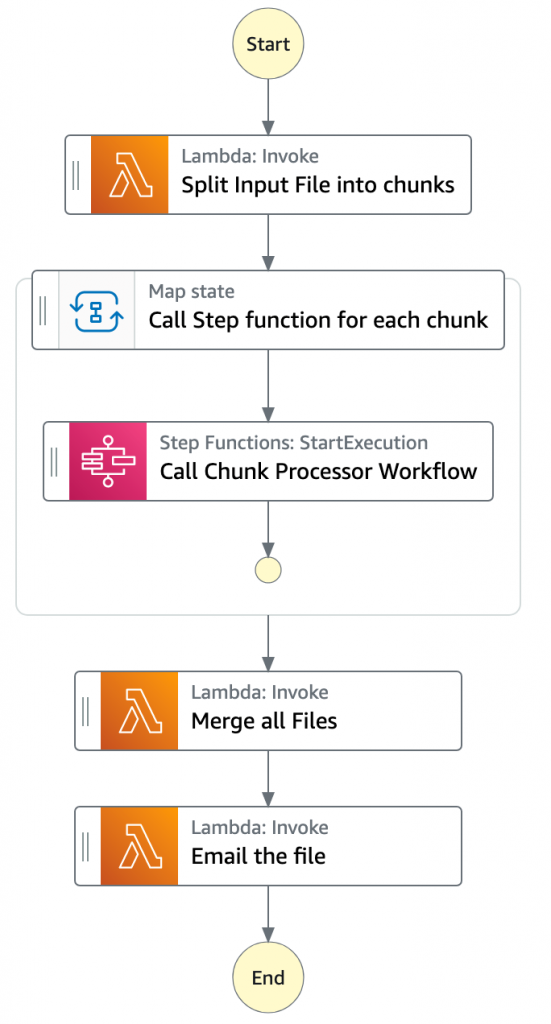551x1024 pixels.
Task: Select the 'Merge all Files' state text
Action: (264, 721)
